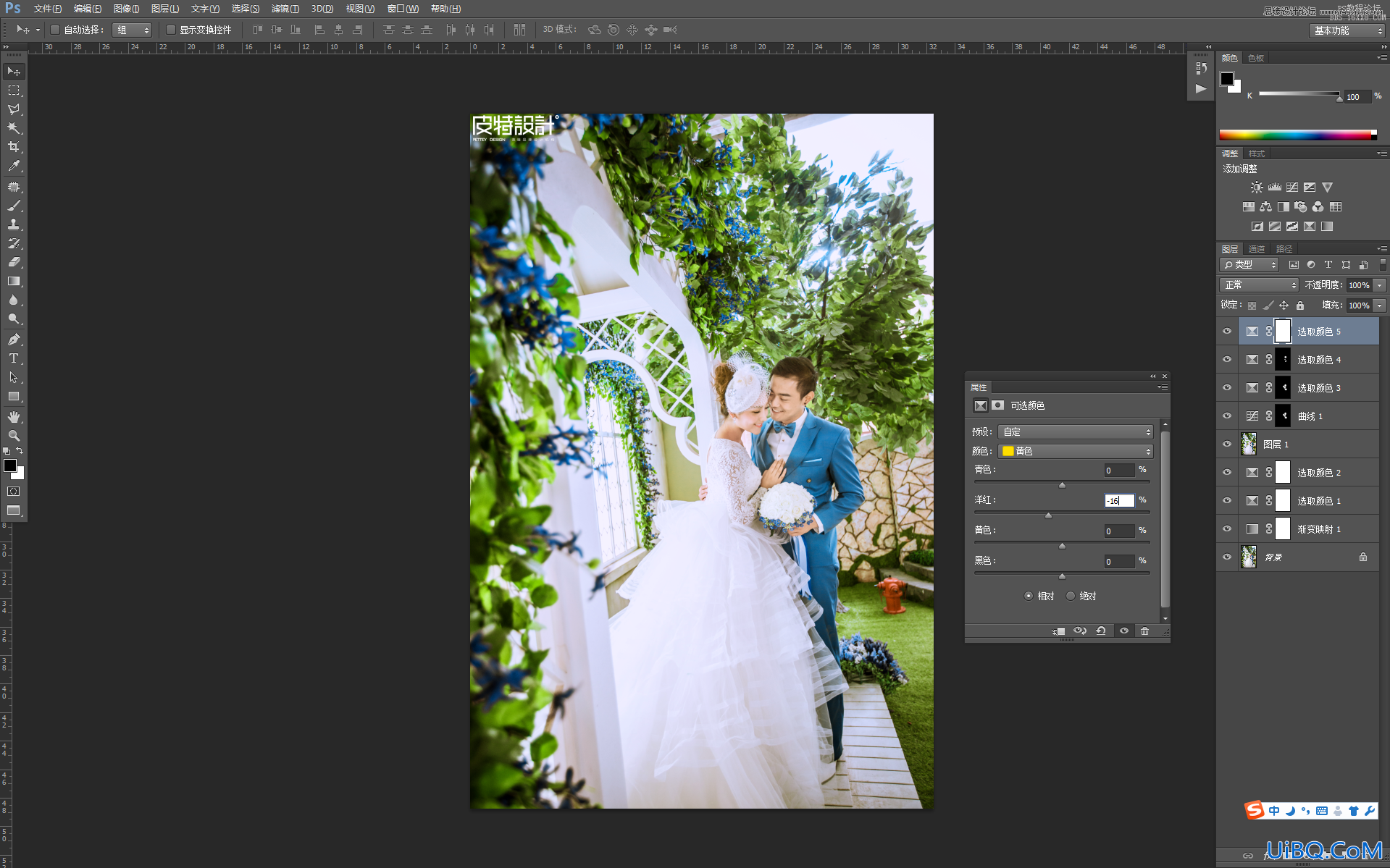Open the auto-select 组 dropdown
The image size is (1390, 868).
(x=132, y=30)
